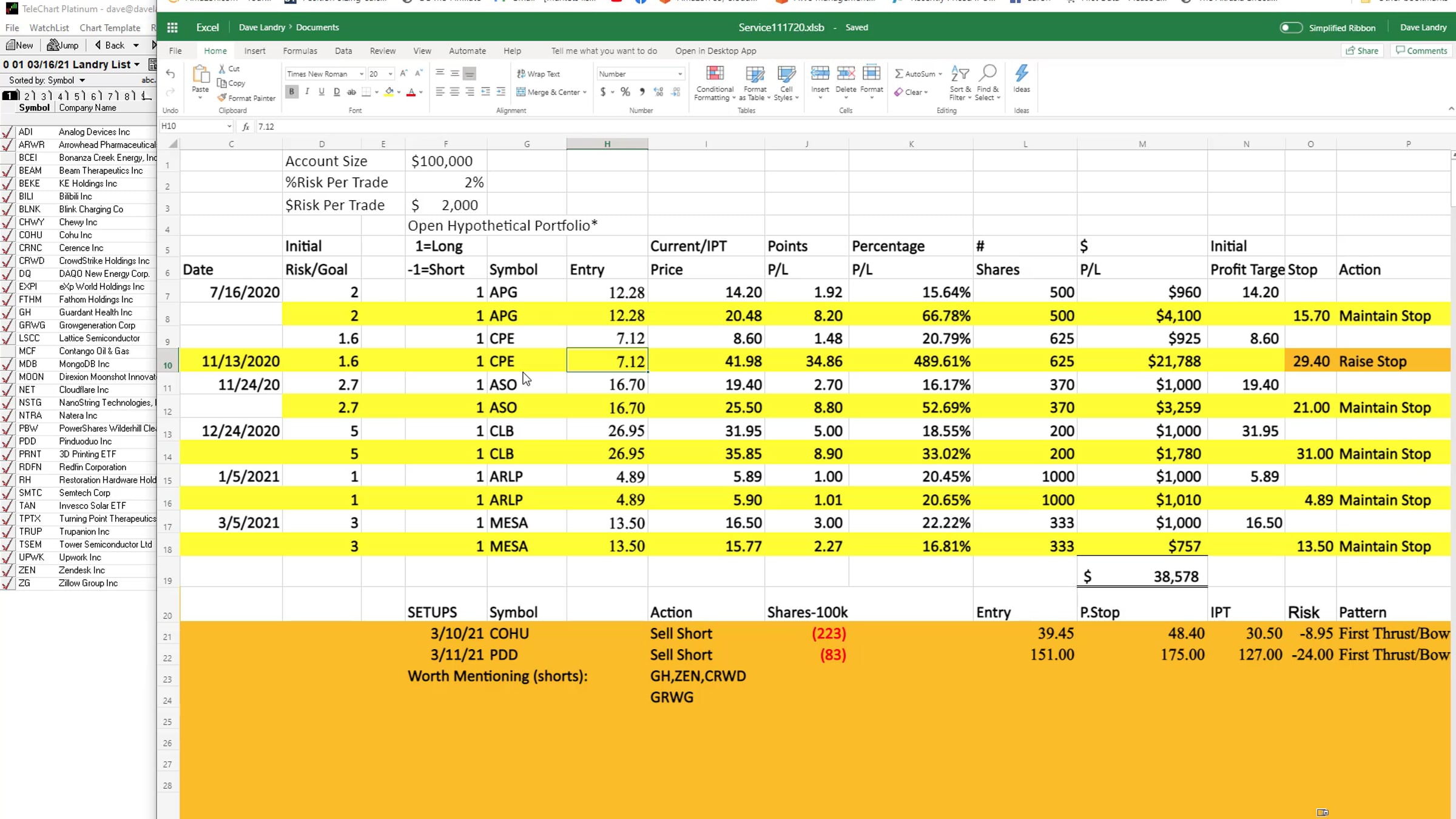The image size is (1456, 819).
Task: Center align the cell text
Action: point(454,92)
